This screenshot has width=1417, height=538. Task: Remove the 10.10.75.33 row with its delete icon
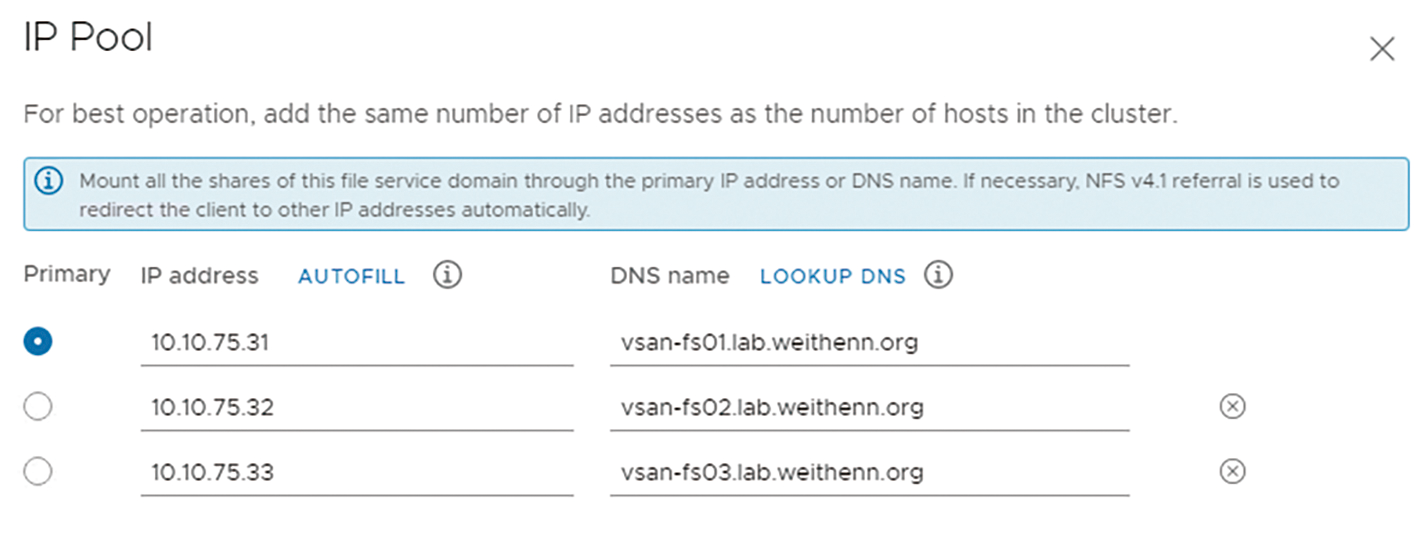(x=1233, y=471)
